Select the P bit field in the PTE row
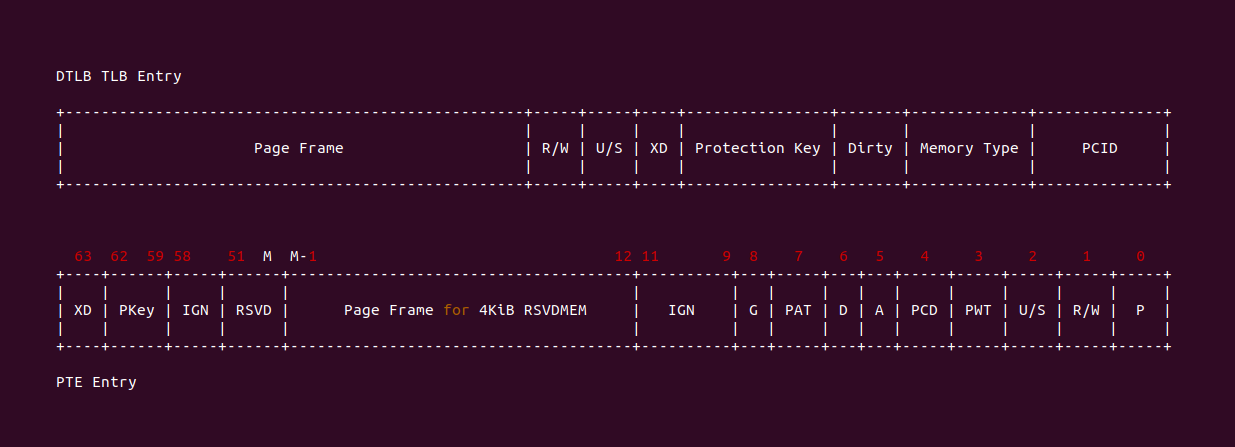This screenshot has height=447, width=1235. 1140,310
